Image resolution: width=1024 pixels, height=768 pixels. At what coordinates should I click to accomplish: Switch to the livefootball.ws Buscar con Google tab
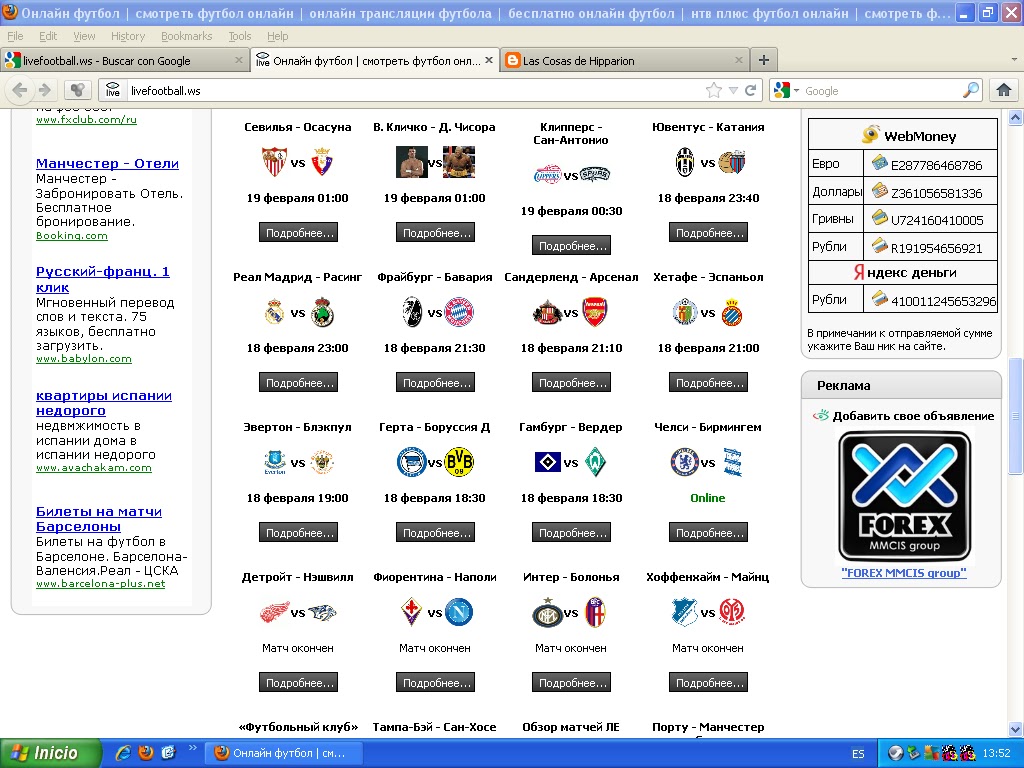click(124, 60)
